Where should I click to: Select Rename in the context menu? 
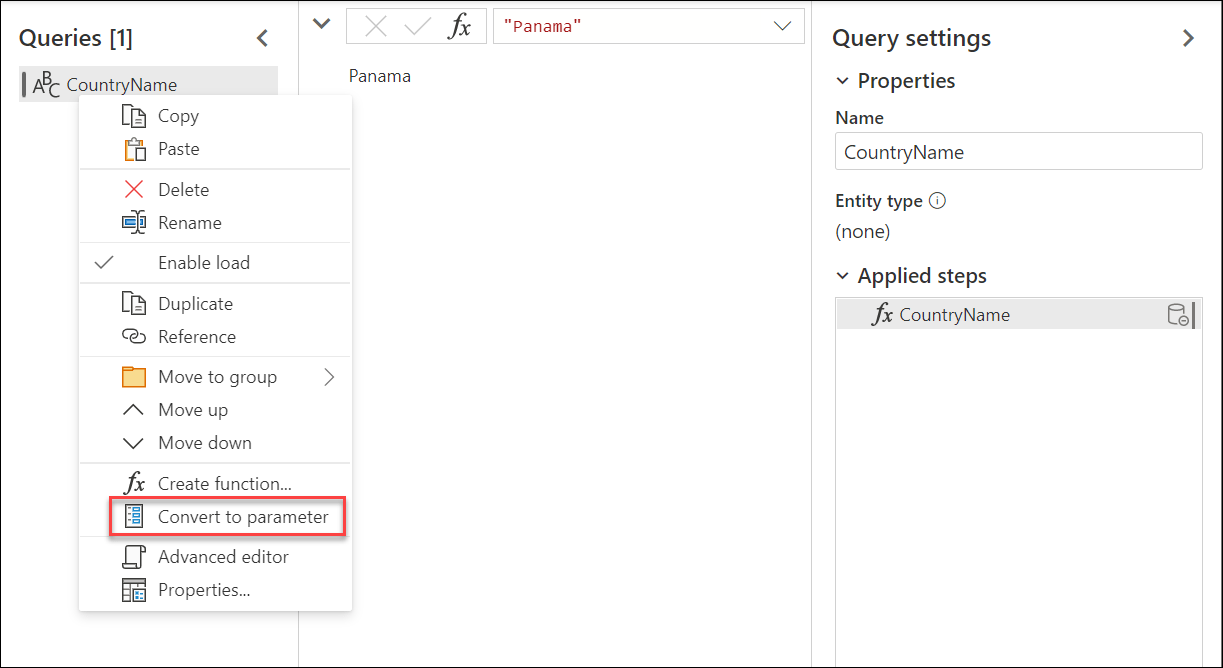tap(215, 223)
